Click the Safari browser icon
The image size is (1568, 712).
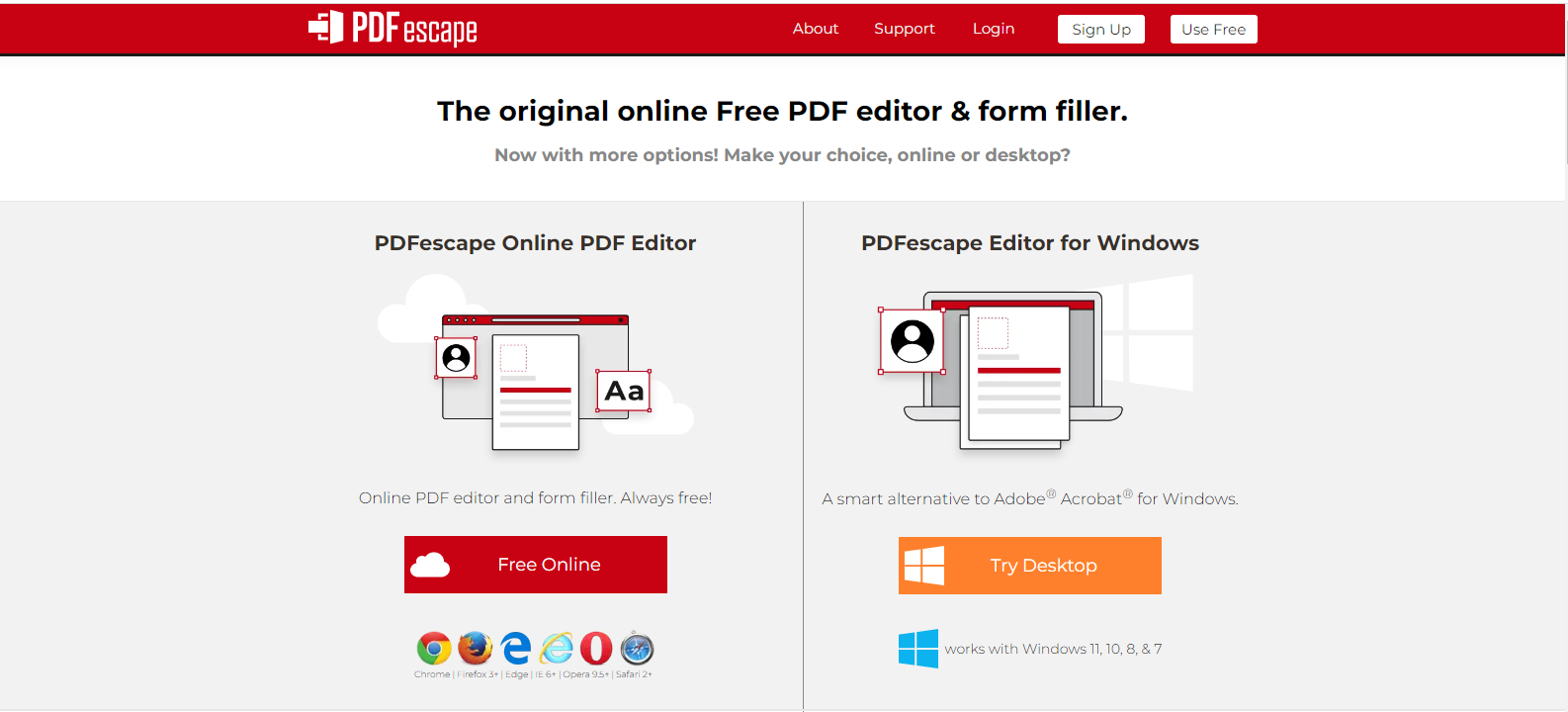[638, 649]
